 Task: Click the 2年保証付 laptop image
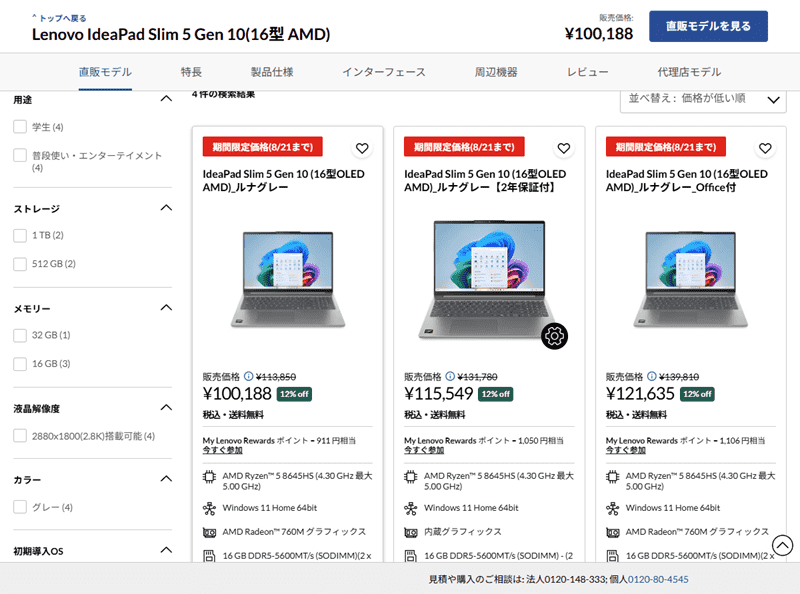click(489, 279)
